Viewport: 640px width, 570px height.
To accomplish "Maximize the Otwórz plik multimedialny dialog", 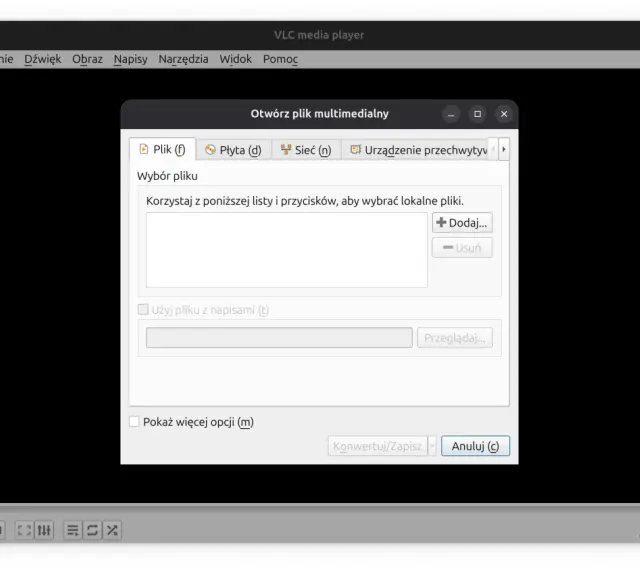I will 478,114.
